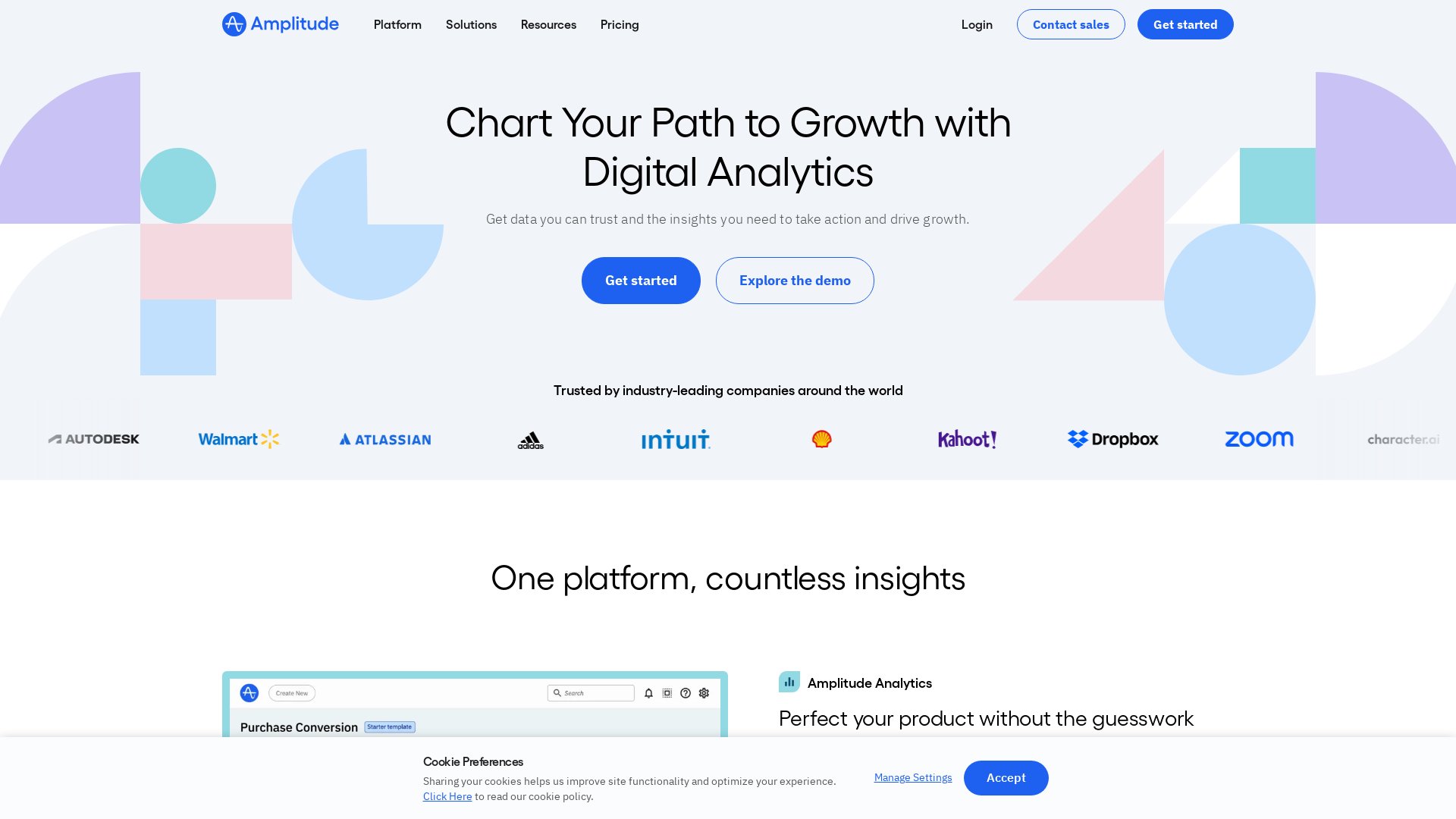1456x819 pixels.
Task: Click the Contact sales button
Action: 1071,24
